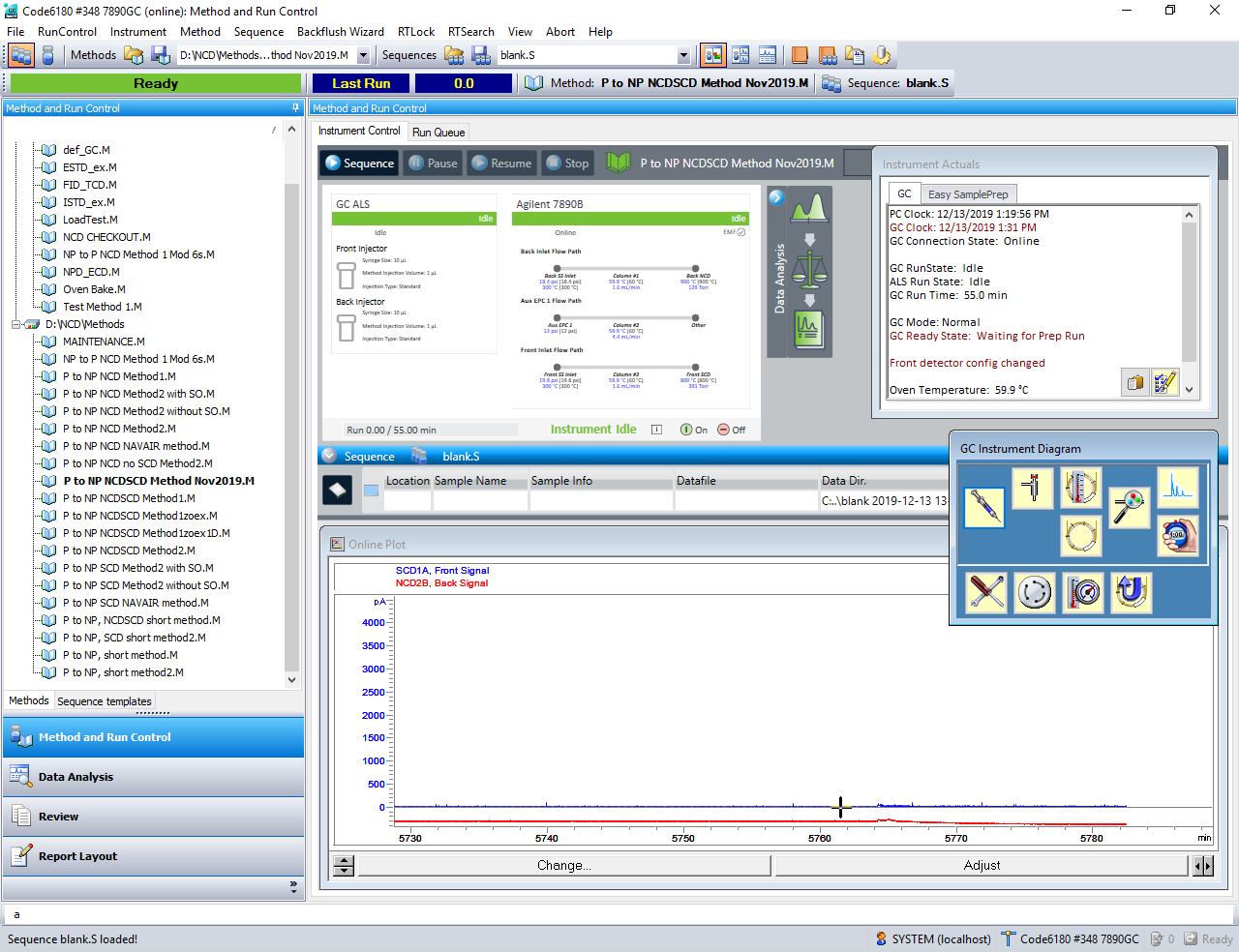Screen dimensions: 1239x952
Task: Switch to the Run Queue tab
Action: point(438,133)
